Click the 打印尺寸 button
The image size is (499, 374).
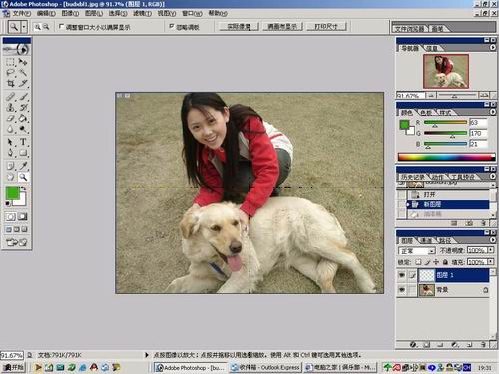[326, 26]
